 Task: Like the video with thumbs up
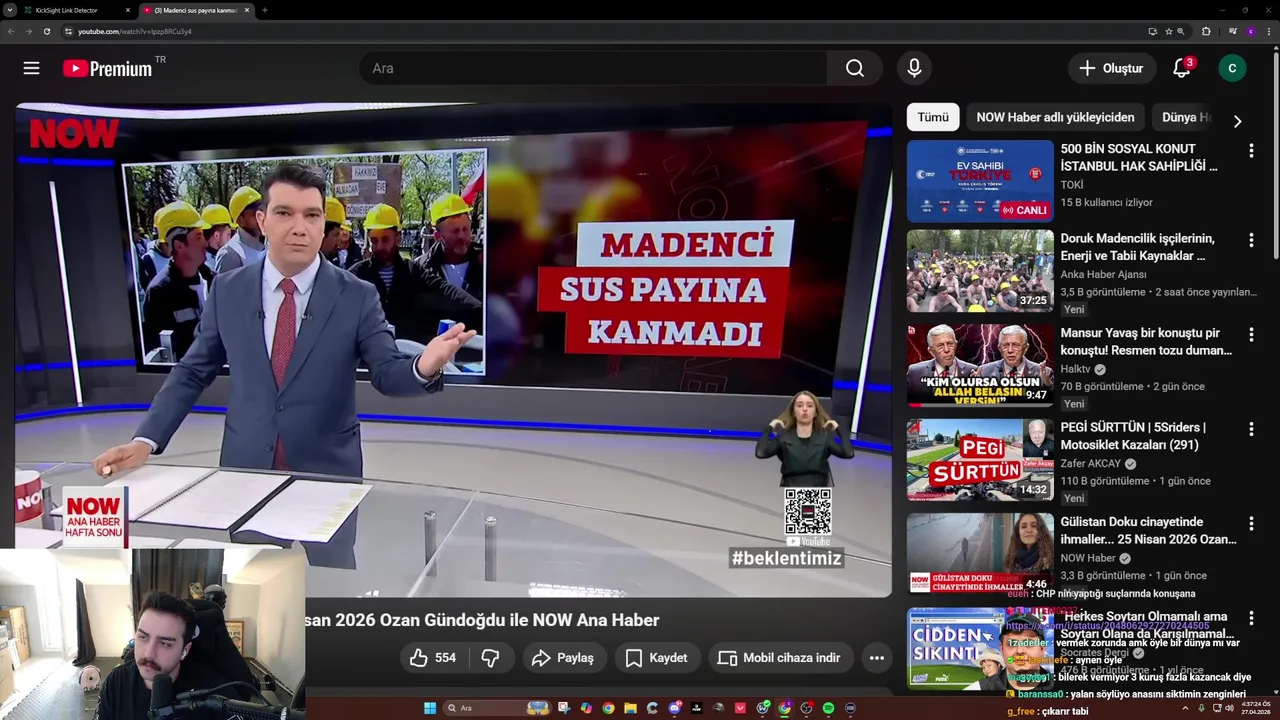tap(432, 658)
